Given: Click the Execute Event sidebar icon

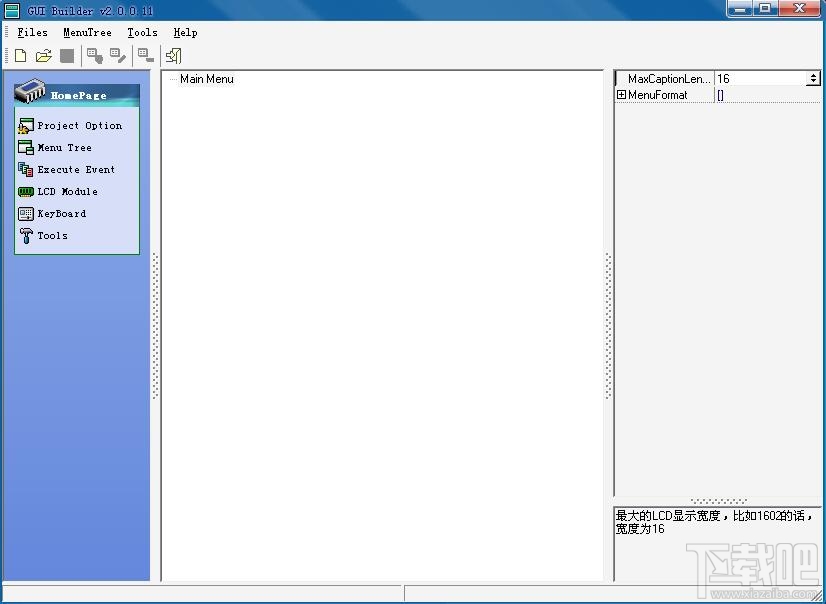Looking at the screenshot, I should (25, 170).
